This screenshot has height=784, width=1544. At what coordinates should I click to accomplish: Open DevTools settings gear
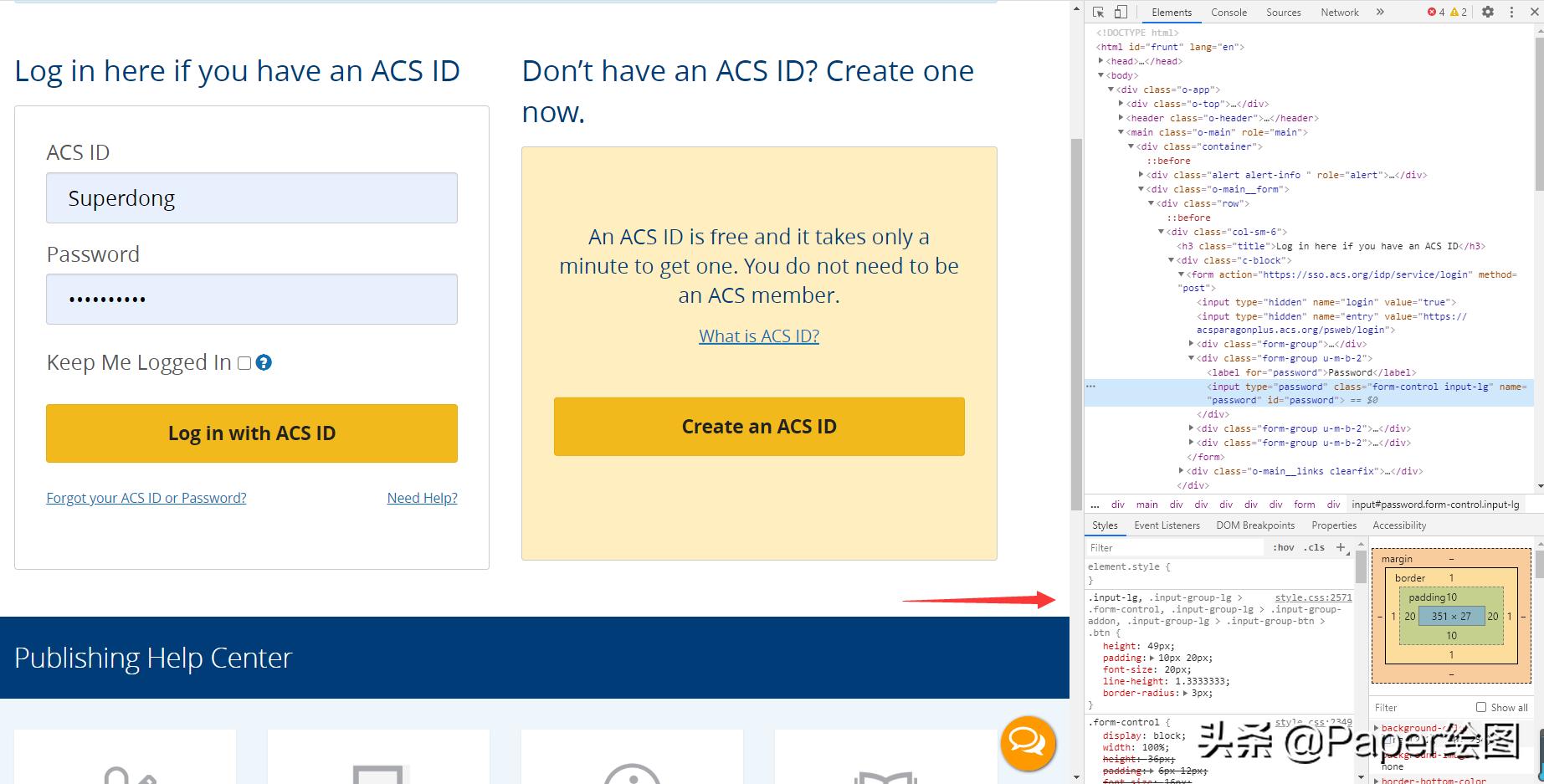pos(1488,12)
